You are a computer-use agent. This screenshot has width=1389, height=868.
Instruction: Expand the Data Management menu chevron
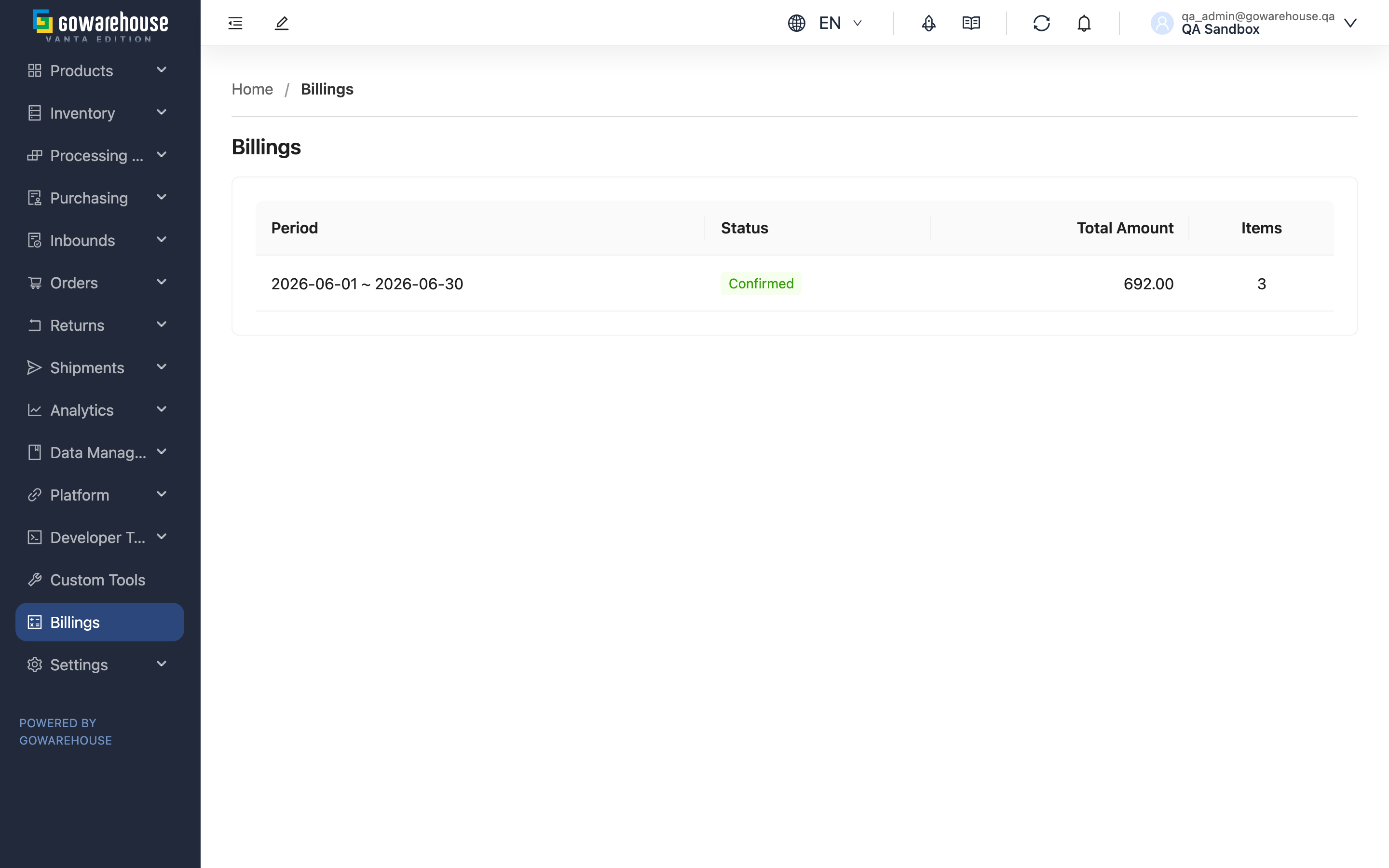(162, 452)
